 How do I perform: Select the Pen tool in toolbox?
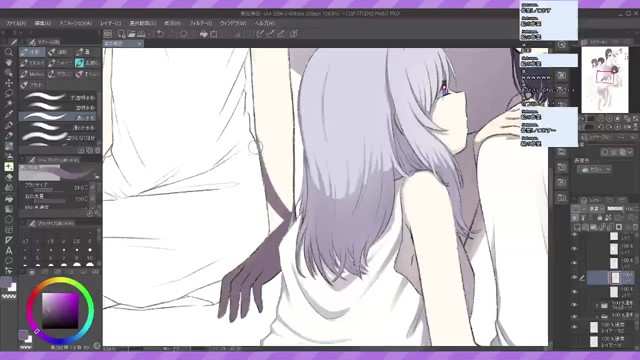point(9,125)
